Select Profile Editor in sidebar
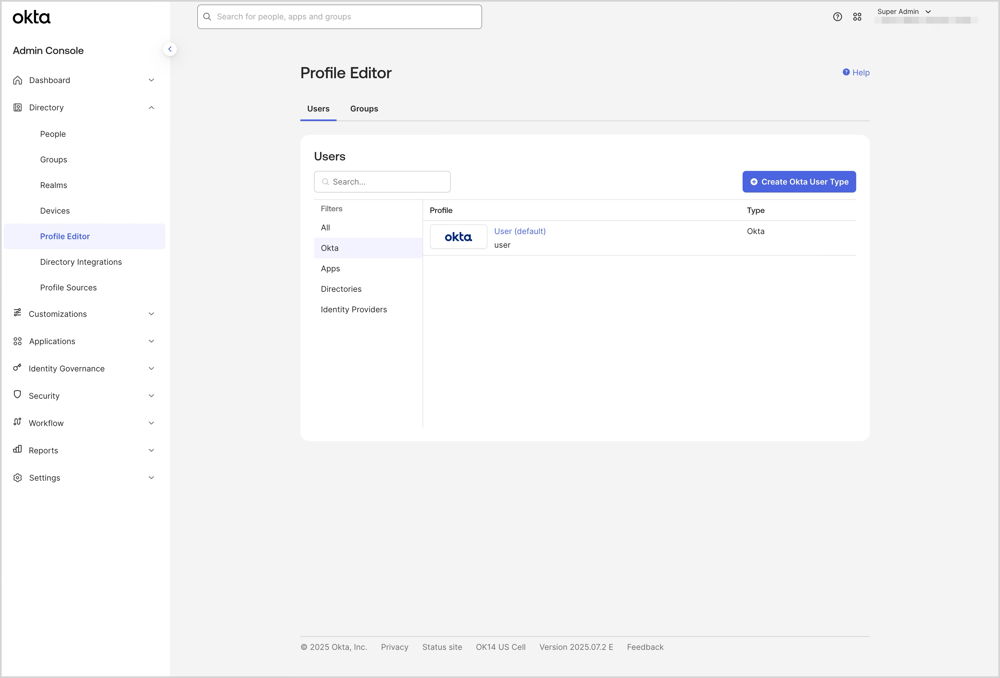This screenshot has height=678, width=1000. [x=84, y=236]
